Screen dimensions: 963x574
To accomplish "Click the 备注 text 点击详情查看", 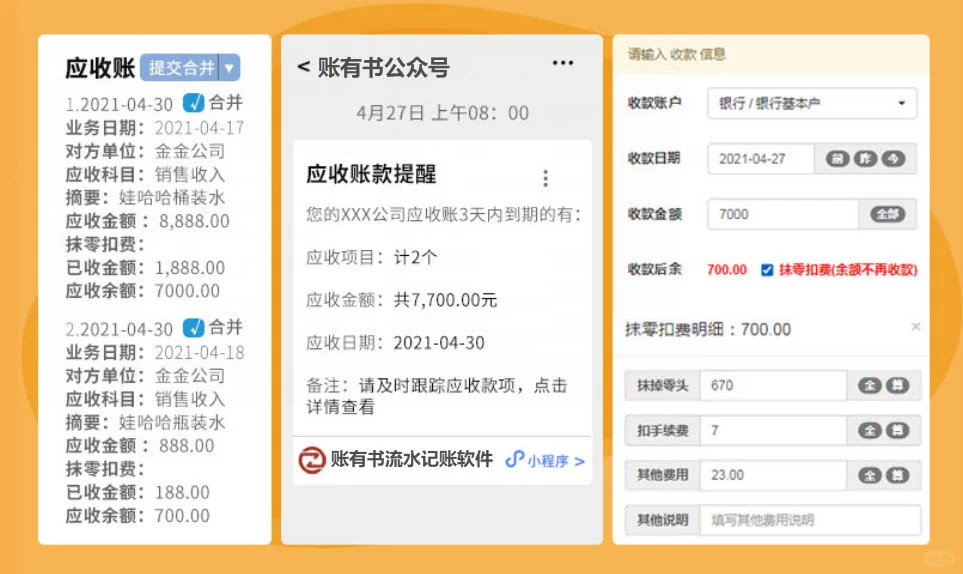I will pos(436,396).
